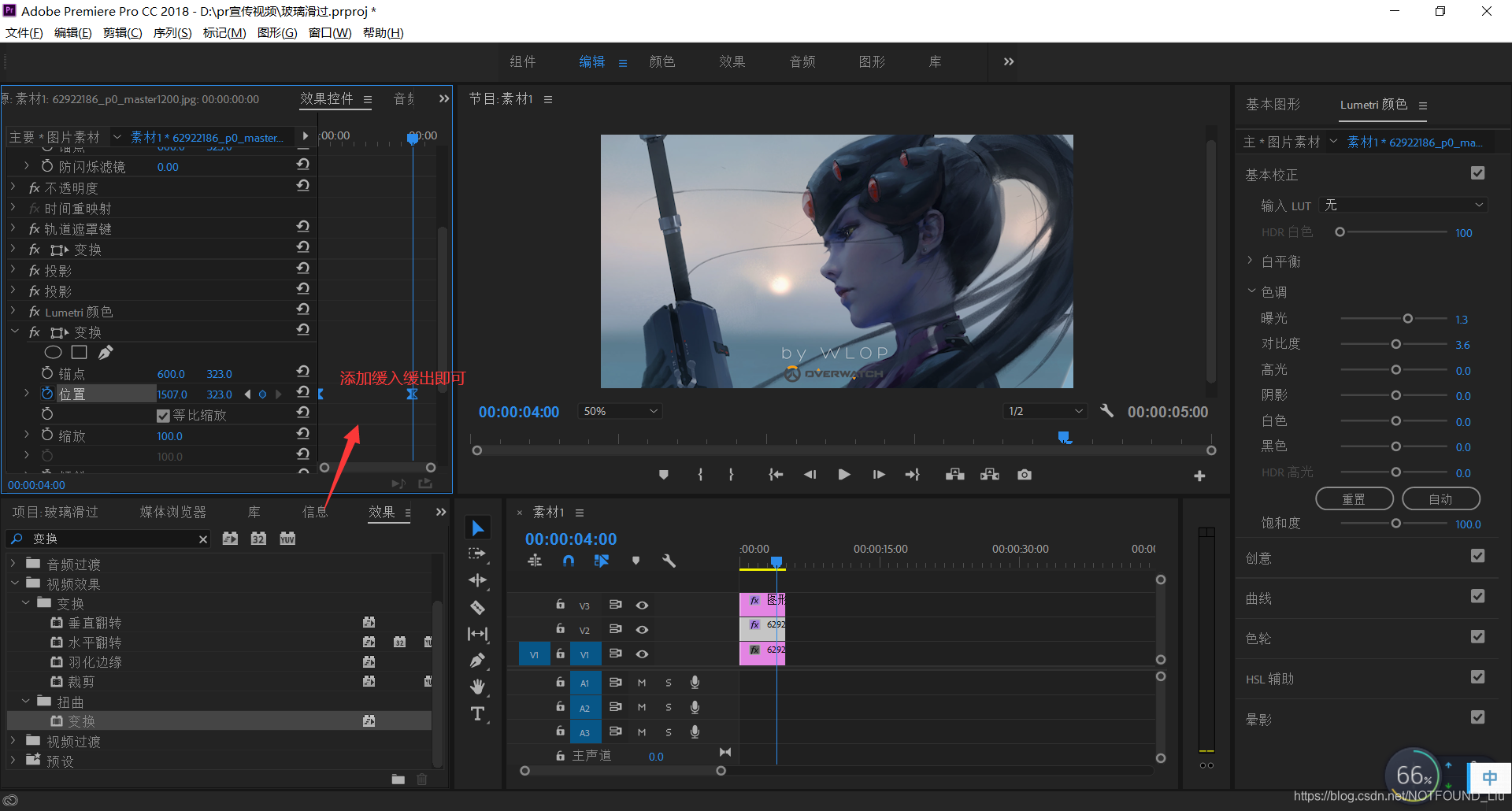Select the Selection arrow tool
The image size is (1512, 811).
pyautogui.click(x=478, y=528)
